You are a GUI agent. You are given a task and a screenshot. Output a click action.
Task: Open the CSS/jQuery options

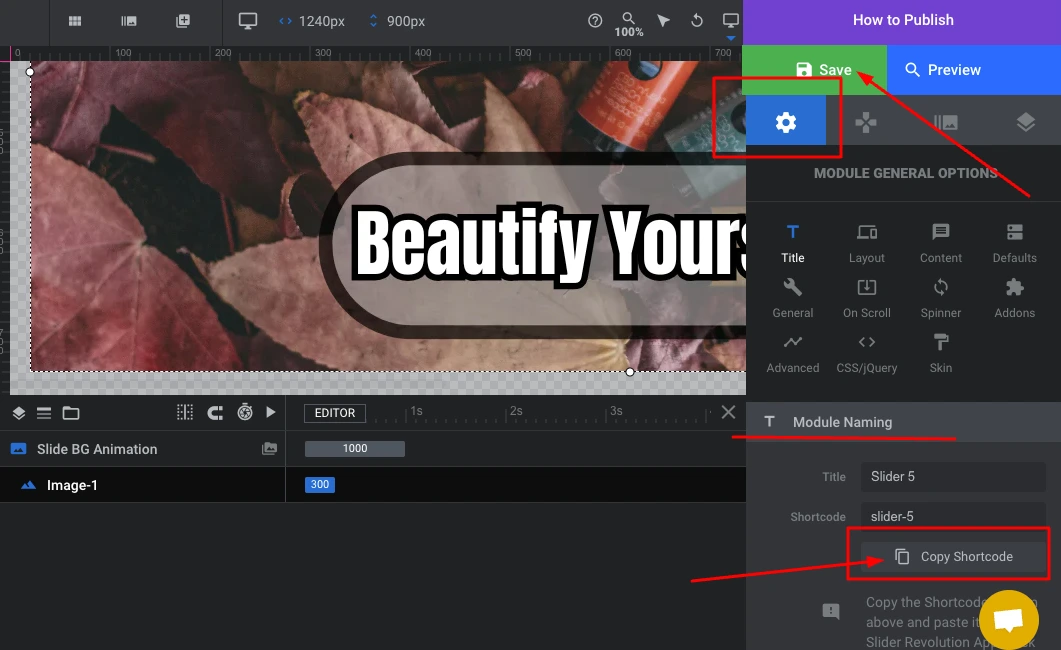[x=867, y=353]
